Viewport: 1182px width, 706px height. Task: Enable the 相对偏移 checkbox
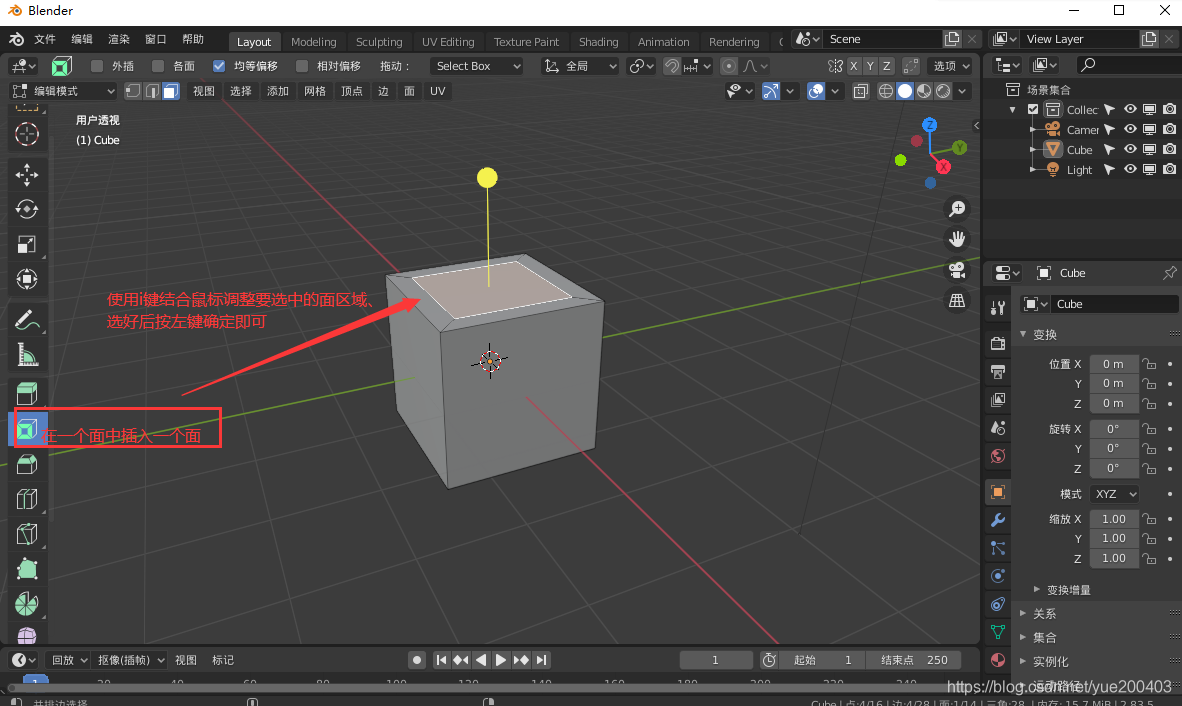(302, 66)
